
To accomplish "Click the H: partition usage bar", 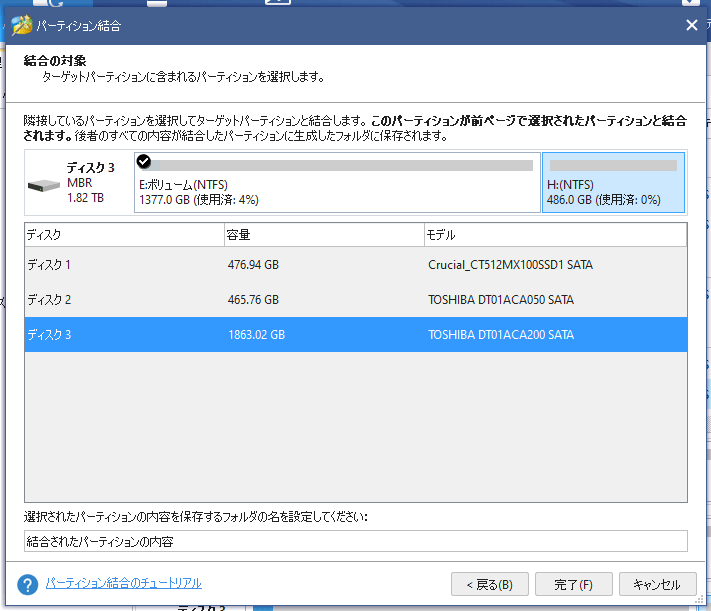I will point(613,165).
